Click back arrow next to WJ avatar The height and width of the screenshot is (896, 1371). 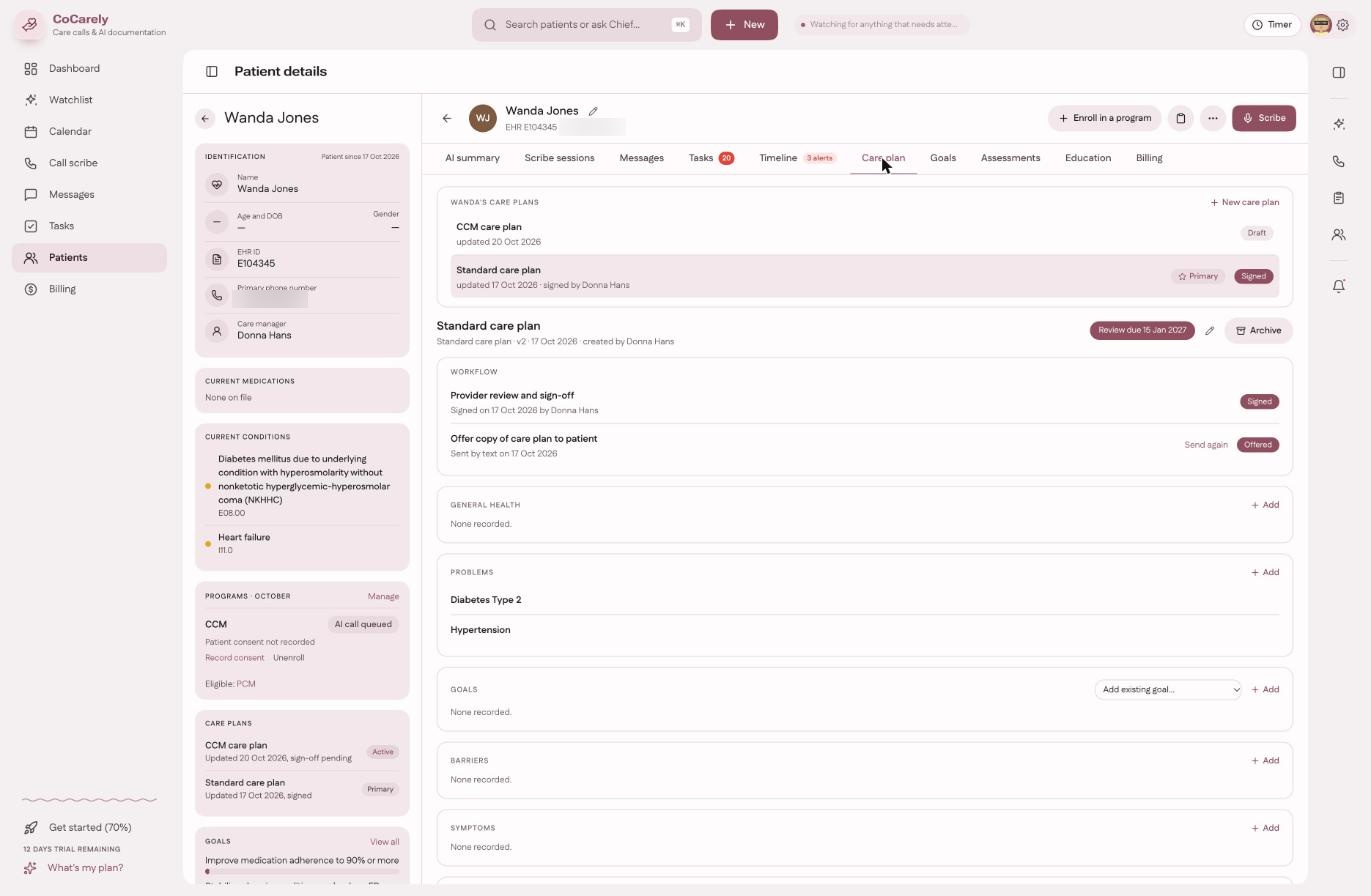447,118
